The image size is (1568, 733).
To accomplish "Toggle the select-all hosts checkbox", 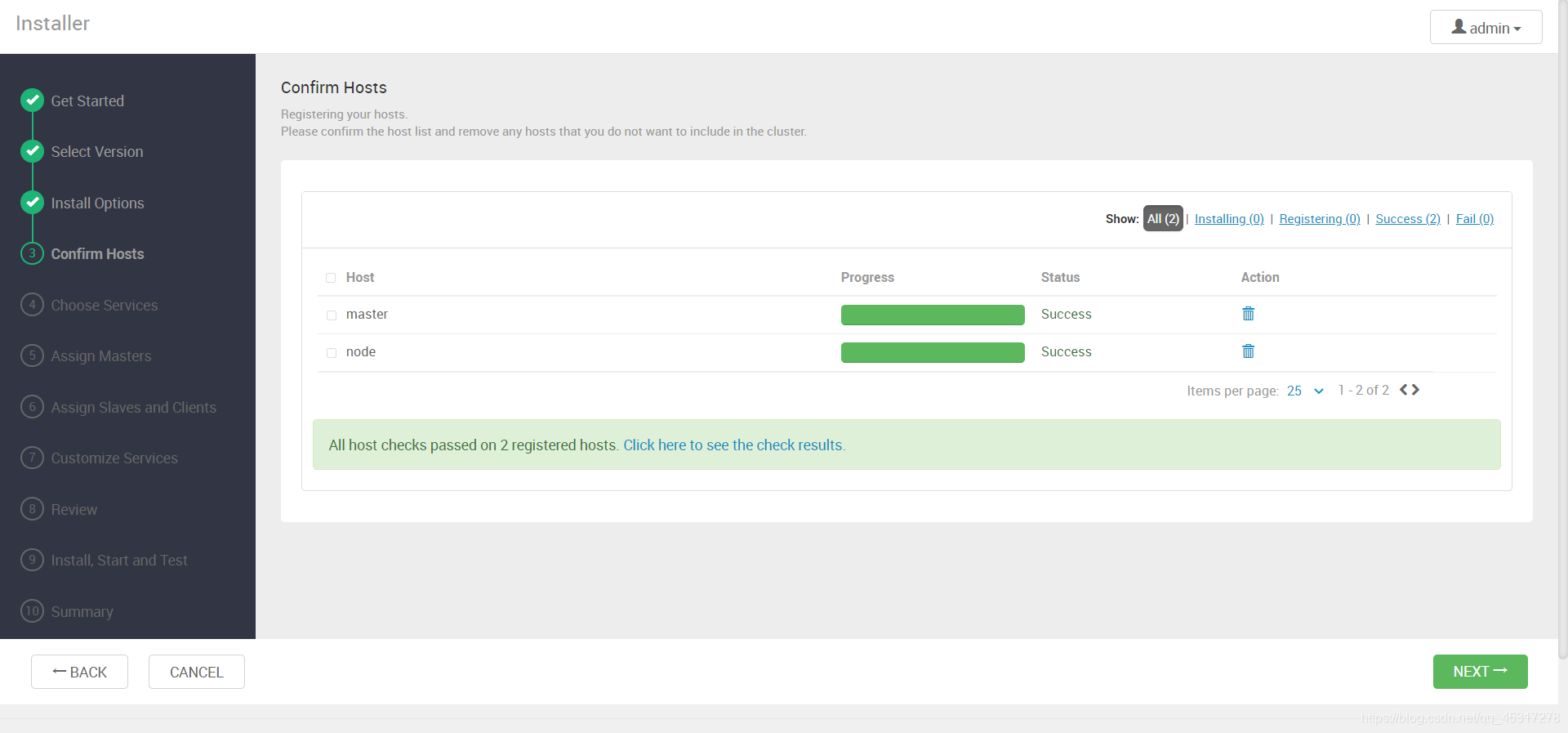I will [331, 278].
